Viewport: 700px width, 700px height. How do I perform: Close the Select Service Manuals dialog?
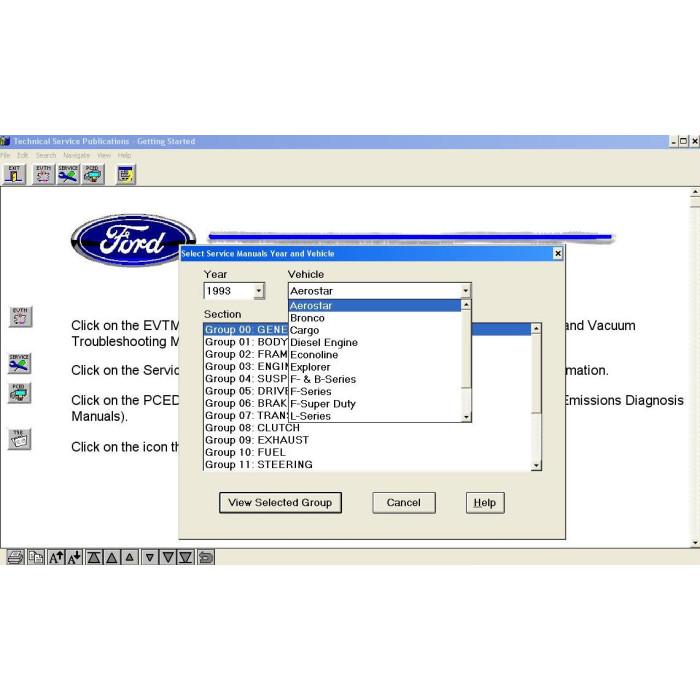click(558, 254)
